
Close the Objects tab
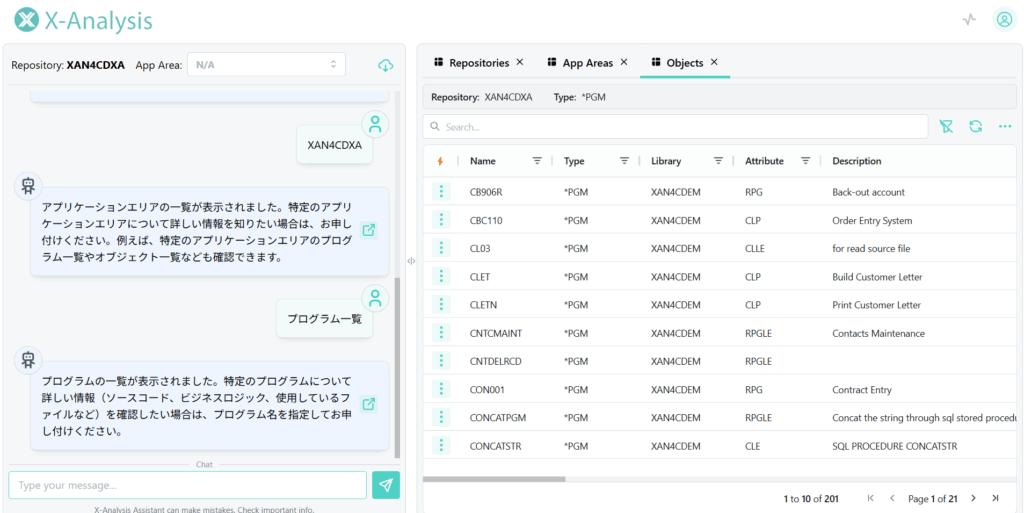tap(714, 62)
